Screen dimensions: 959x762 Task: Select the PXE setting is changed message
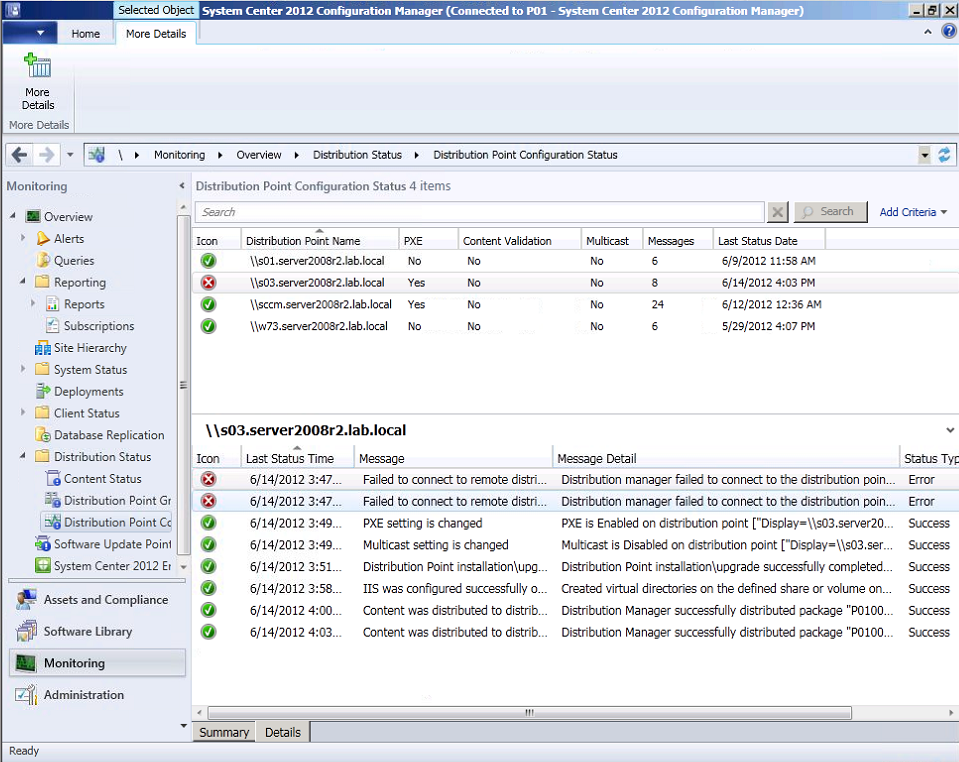click(575, 523)
